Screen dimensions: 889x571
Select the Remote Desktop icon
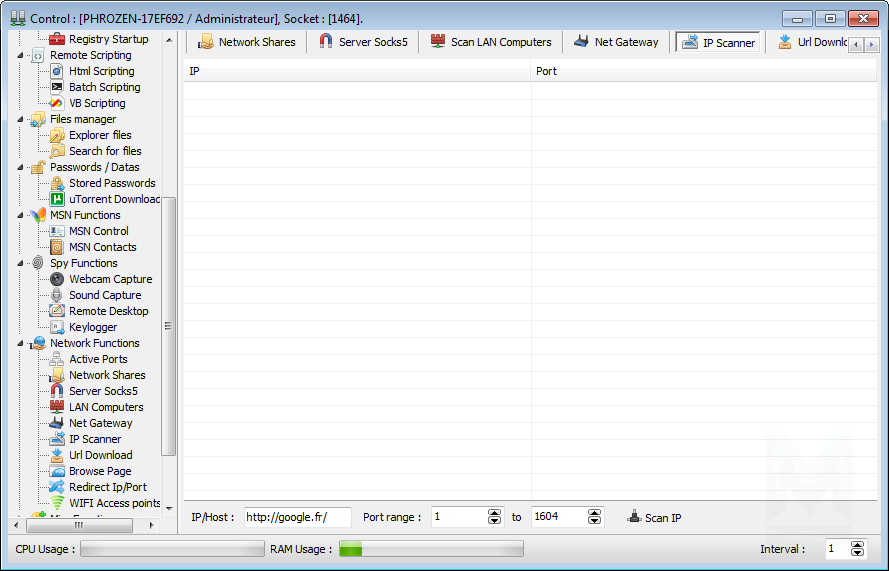click(x=57, y=311)
